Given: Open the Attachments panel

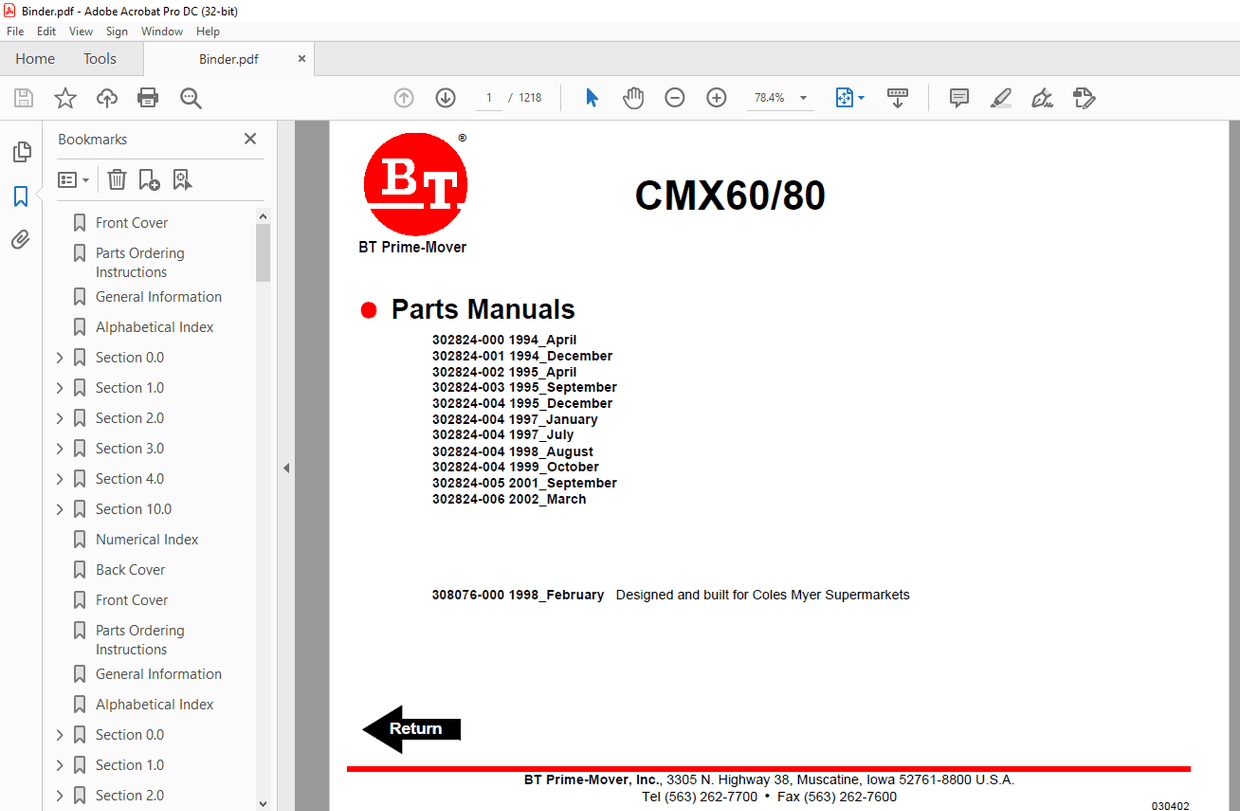Looking at the screenshot, I should [x=21, y=239].
